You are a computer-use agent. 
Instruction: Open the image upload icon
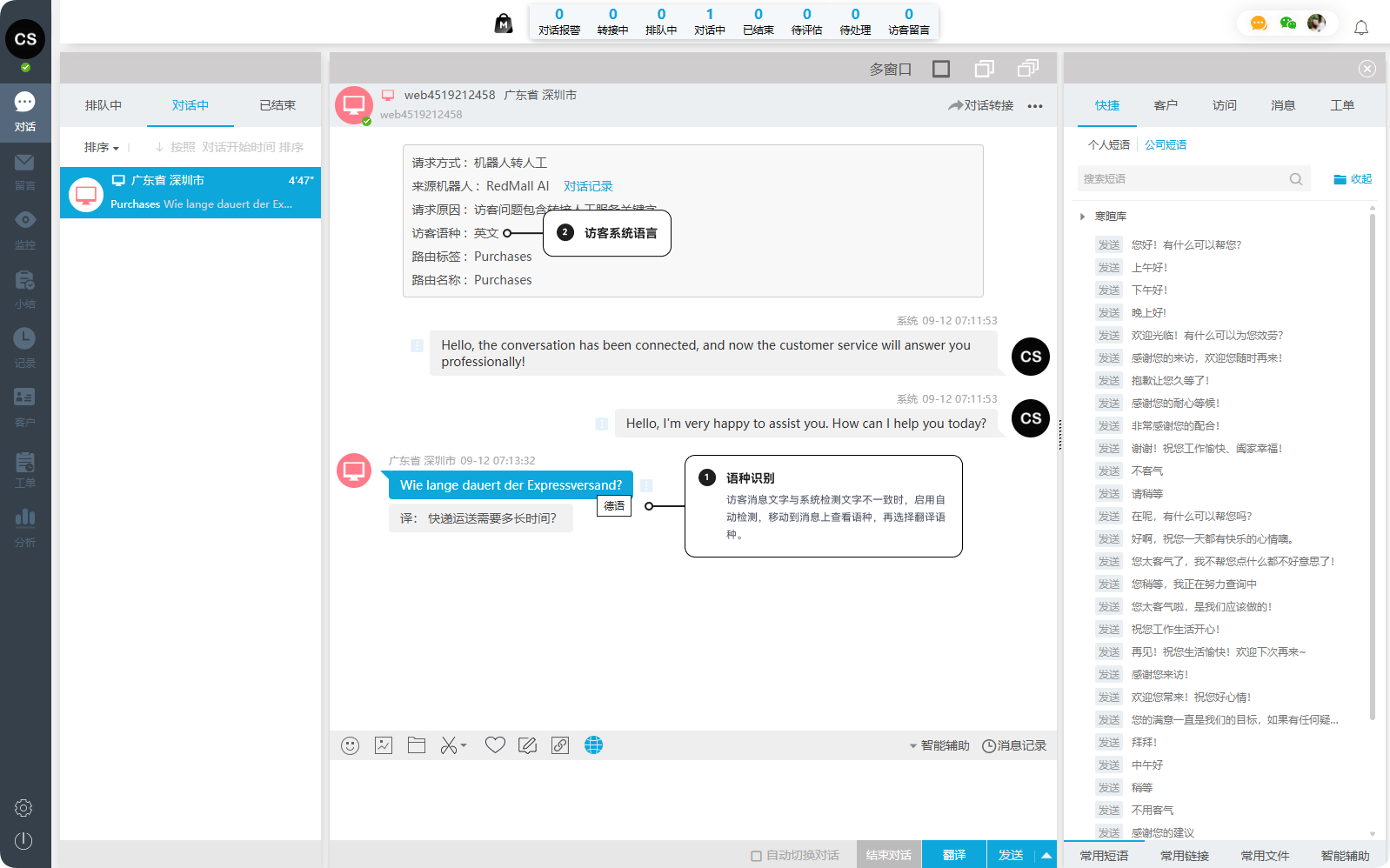point(384,745)
